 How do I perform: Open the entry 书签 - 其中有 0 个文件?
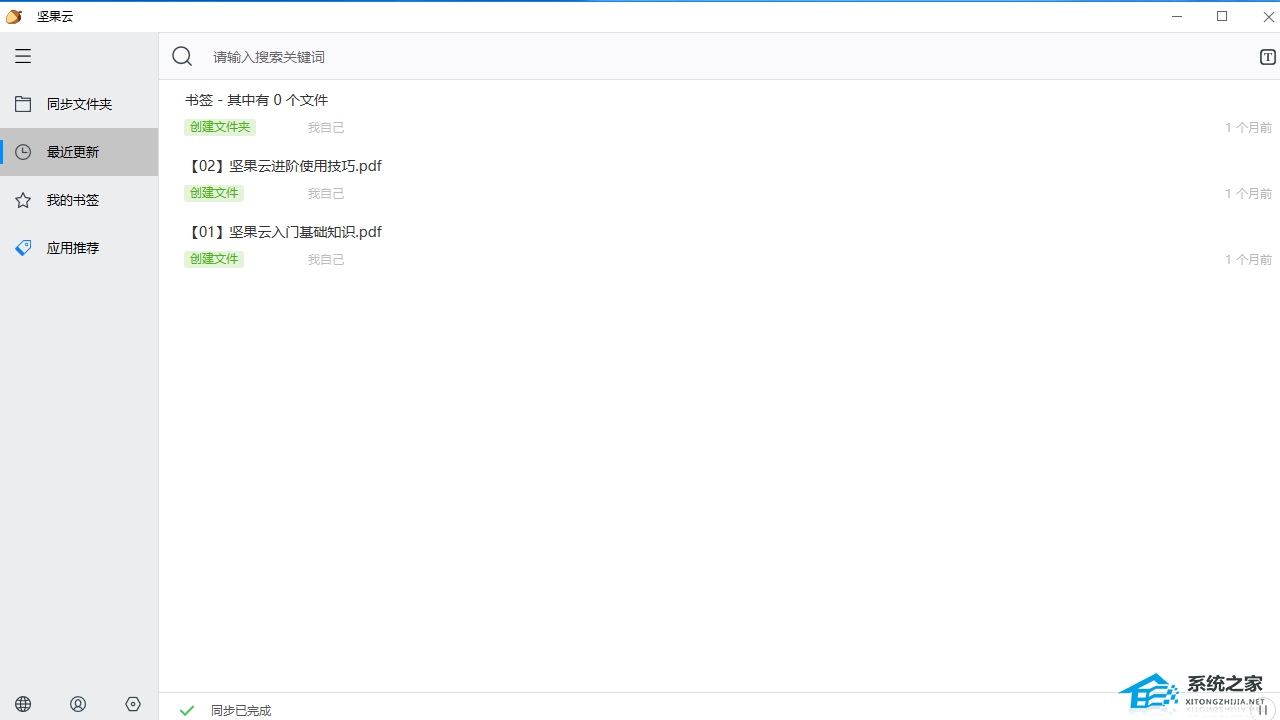[256, 100]
